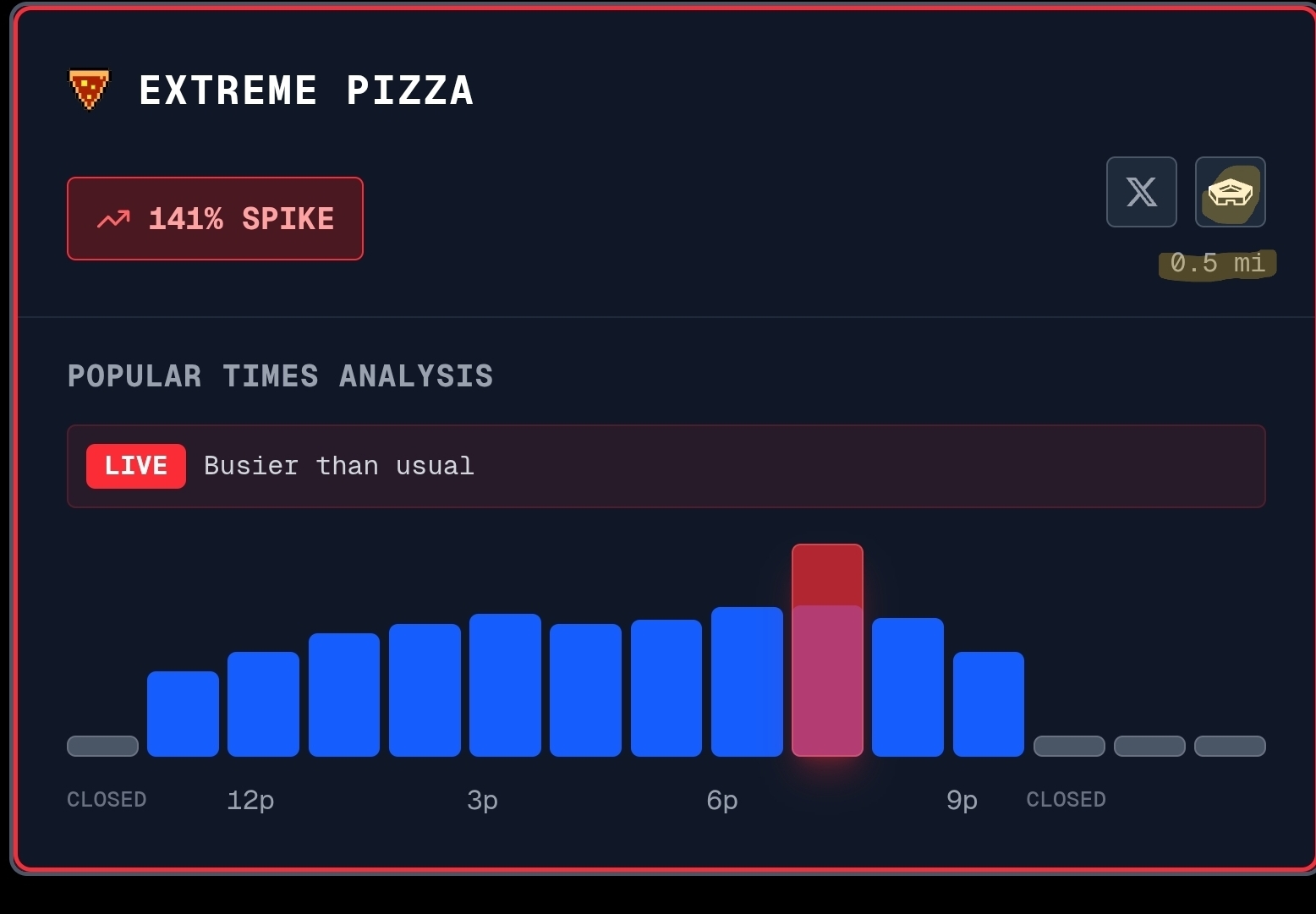Click the 141% SPIKE text
Screen dimensions: 1316x914
pos(241,219)
